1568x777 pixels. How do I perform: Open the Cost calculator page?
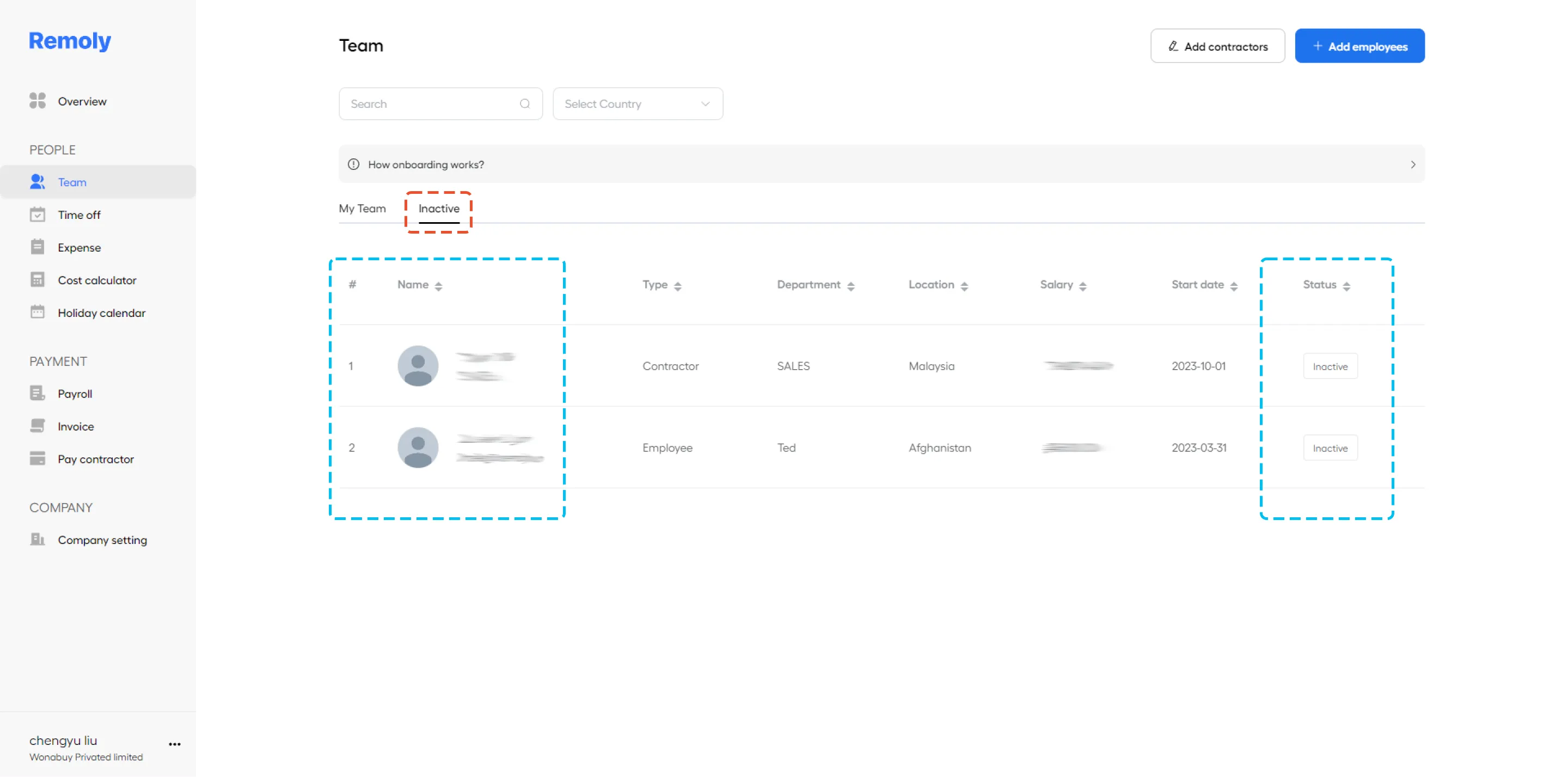pyautogui.click(x=97, y=280)
